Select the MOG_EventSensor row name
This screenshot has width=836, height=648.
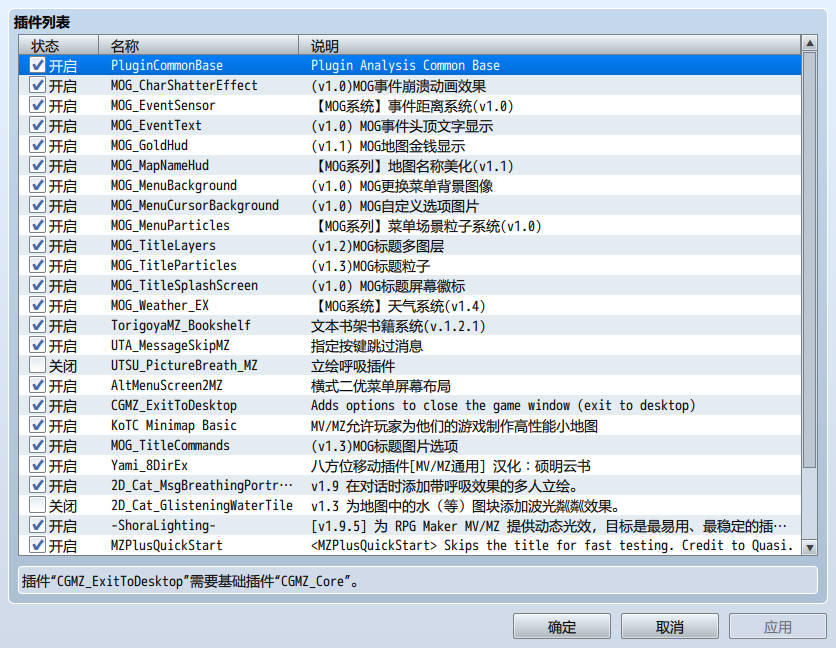(x=163, y=105)
